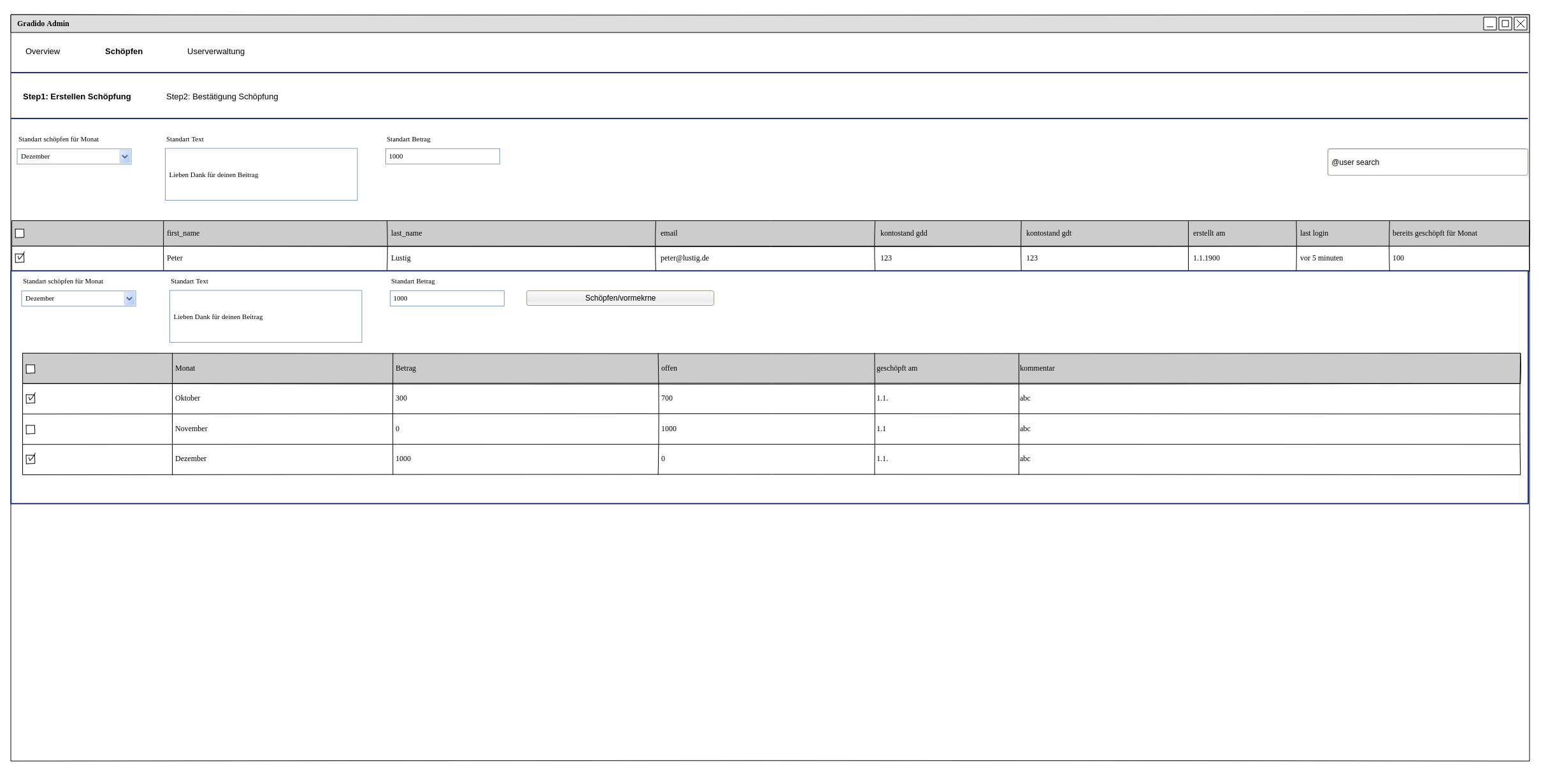Uncheck the Dezember row checkbox
Screen dimensions: 1548x784
point(31,459)
